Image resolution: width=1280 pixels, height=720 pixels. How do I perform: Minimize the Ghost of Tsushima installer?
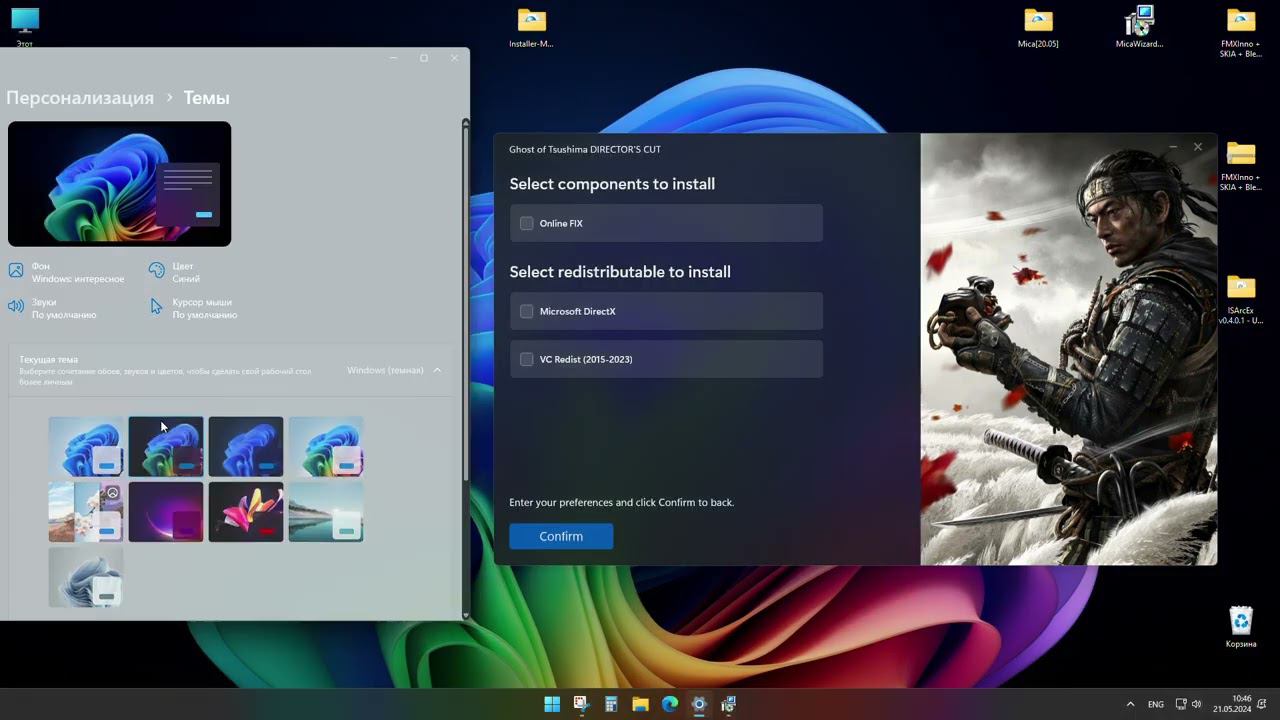[1173, 147]
